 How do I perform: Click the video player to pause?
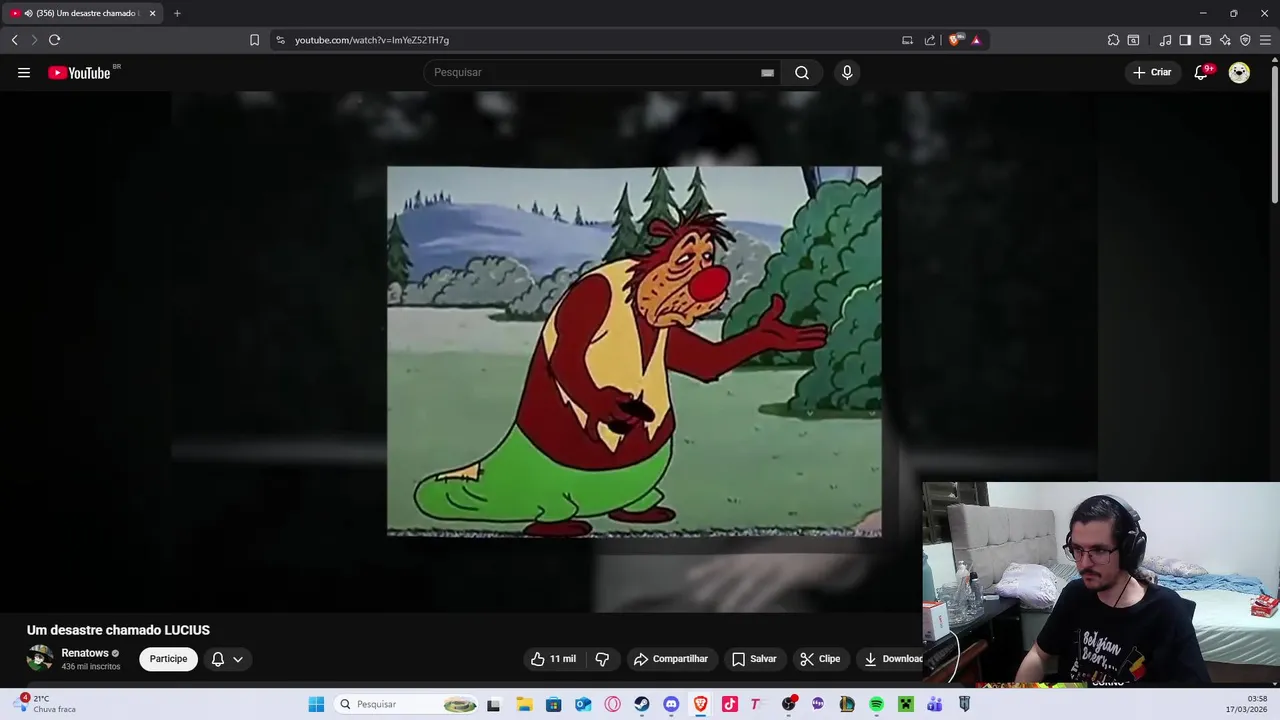point(634,351)
